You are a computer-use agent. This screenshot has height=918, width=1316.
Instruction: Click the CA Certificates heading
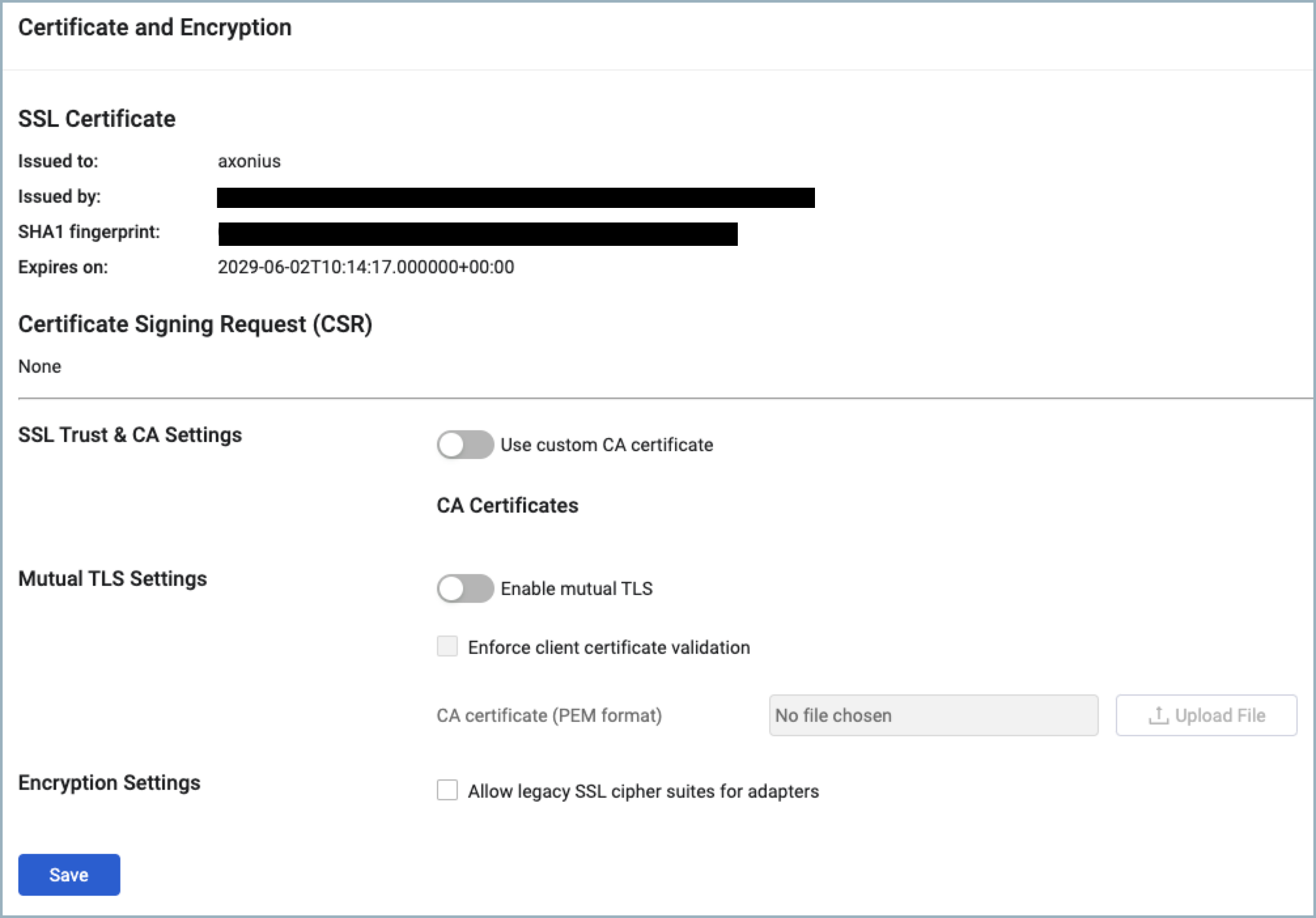click(508, 505)
